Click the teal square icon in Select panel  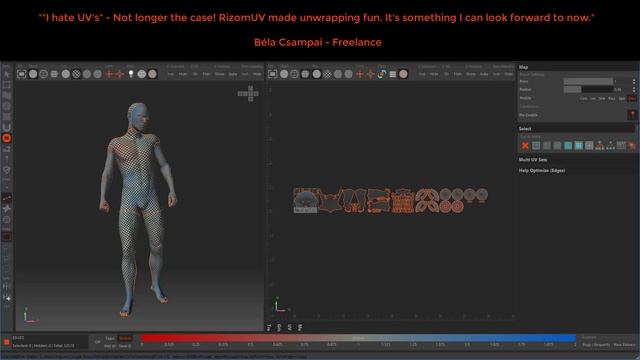pos(568,145)
